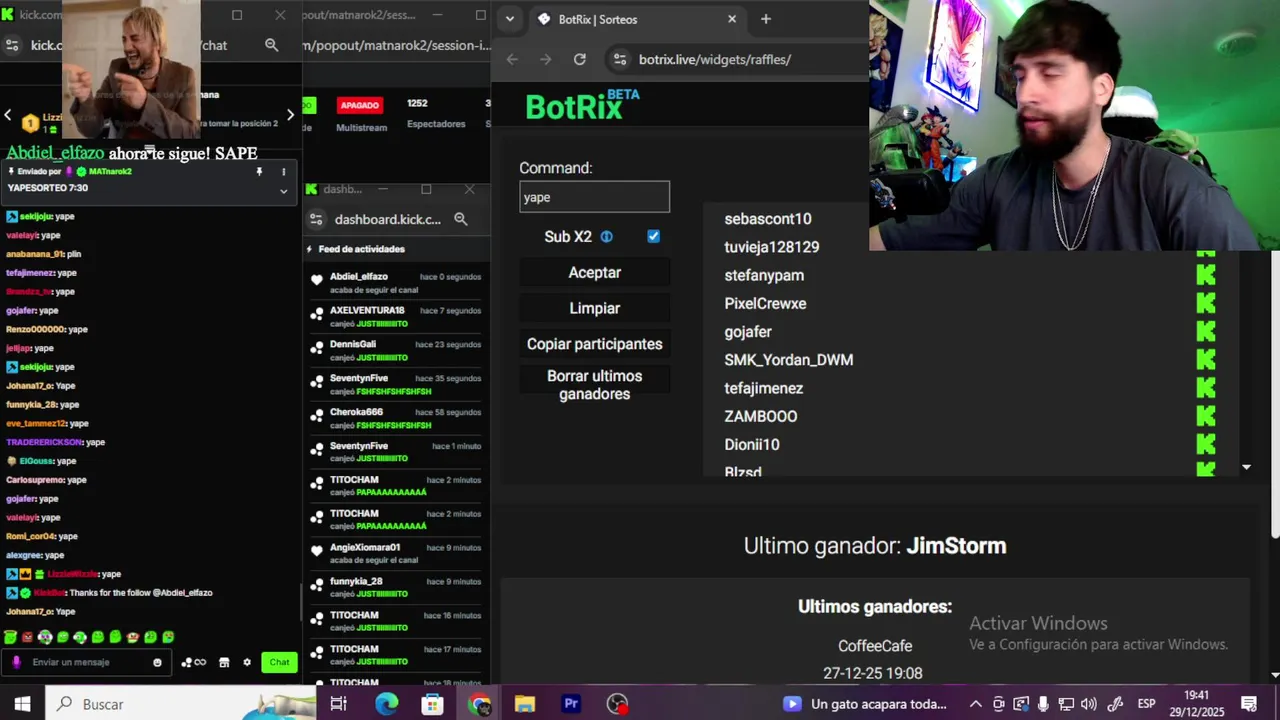Image resolution: width=1280 pixels, height=720 pixels.
Task: Click site info icon in BotRix address bar
Action: click(x=619, y=59)
